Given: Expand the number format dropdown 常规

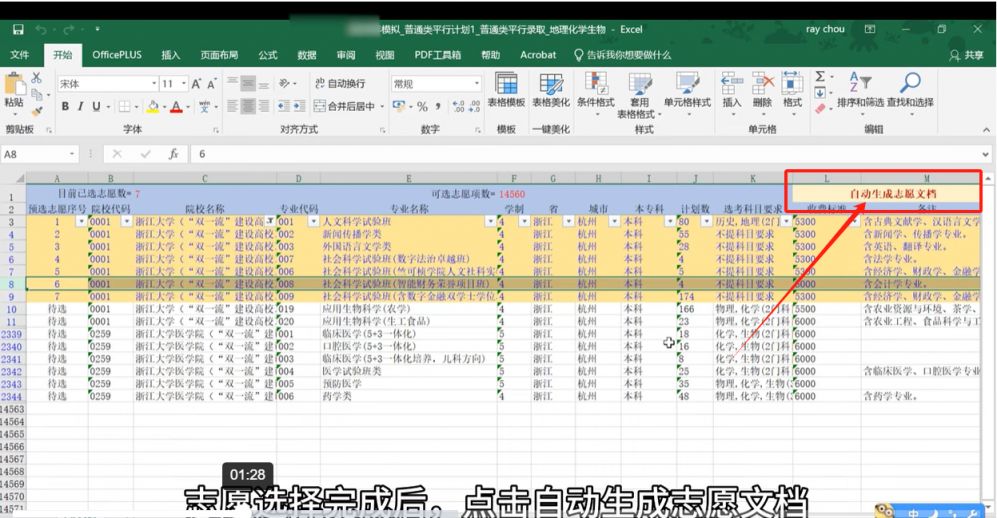Looking at the screenshot, I should pyautogui.click(x=476, y=84).
